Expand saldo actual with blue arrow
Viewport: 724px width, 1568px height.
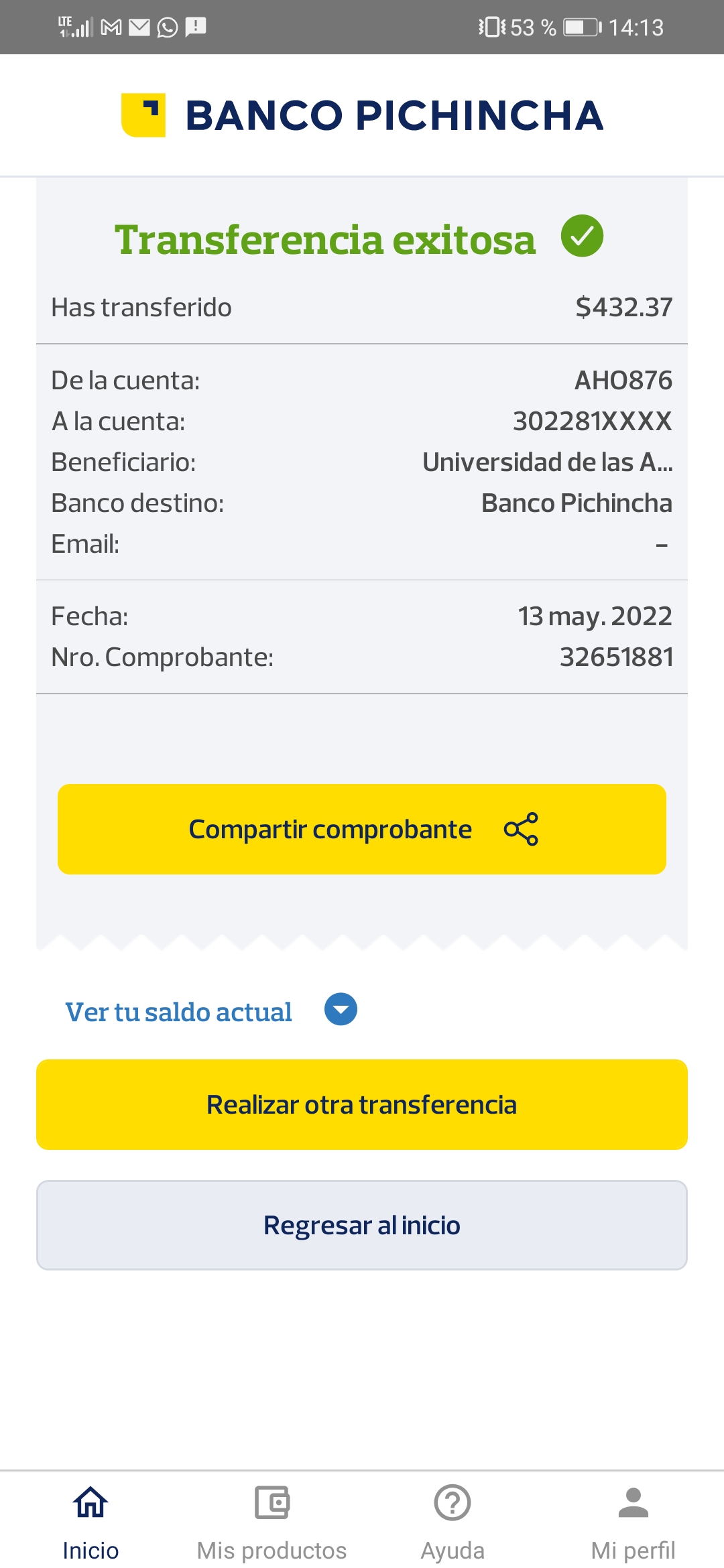coord(341,1009)
